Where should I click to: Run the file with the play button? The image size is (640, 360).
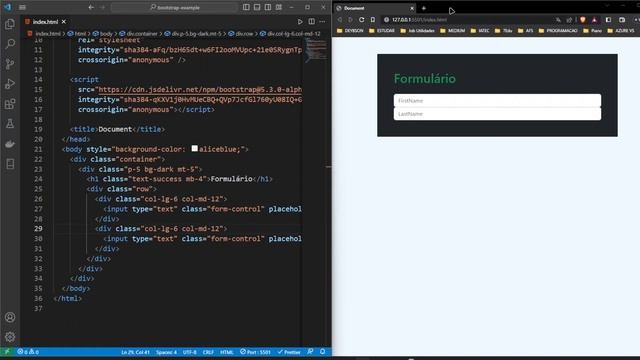300,22
